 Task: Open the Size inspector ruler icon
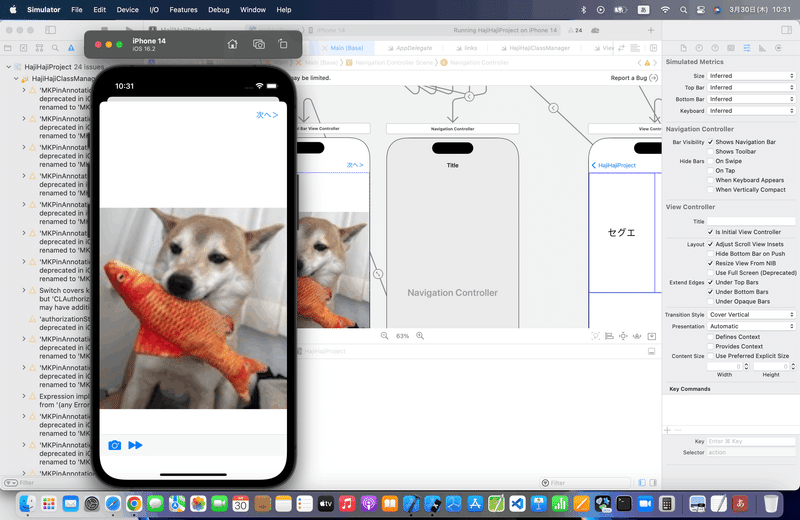pos(762,48)
